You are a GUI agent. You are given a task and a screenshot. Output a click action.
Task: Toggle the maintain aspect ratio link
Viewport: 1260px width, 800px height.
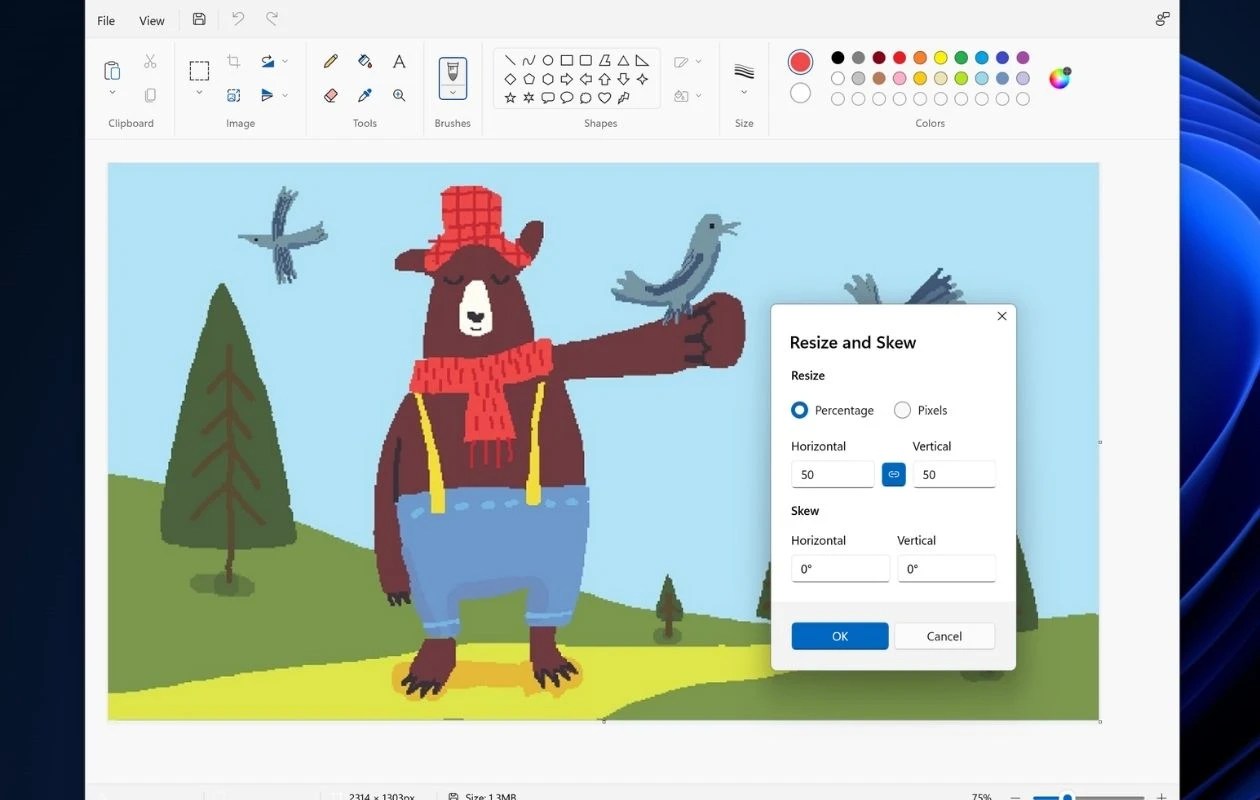point(893,474)
